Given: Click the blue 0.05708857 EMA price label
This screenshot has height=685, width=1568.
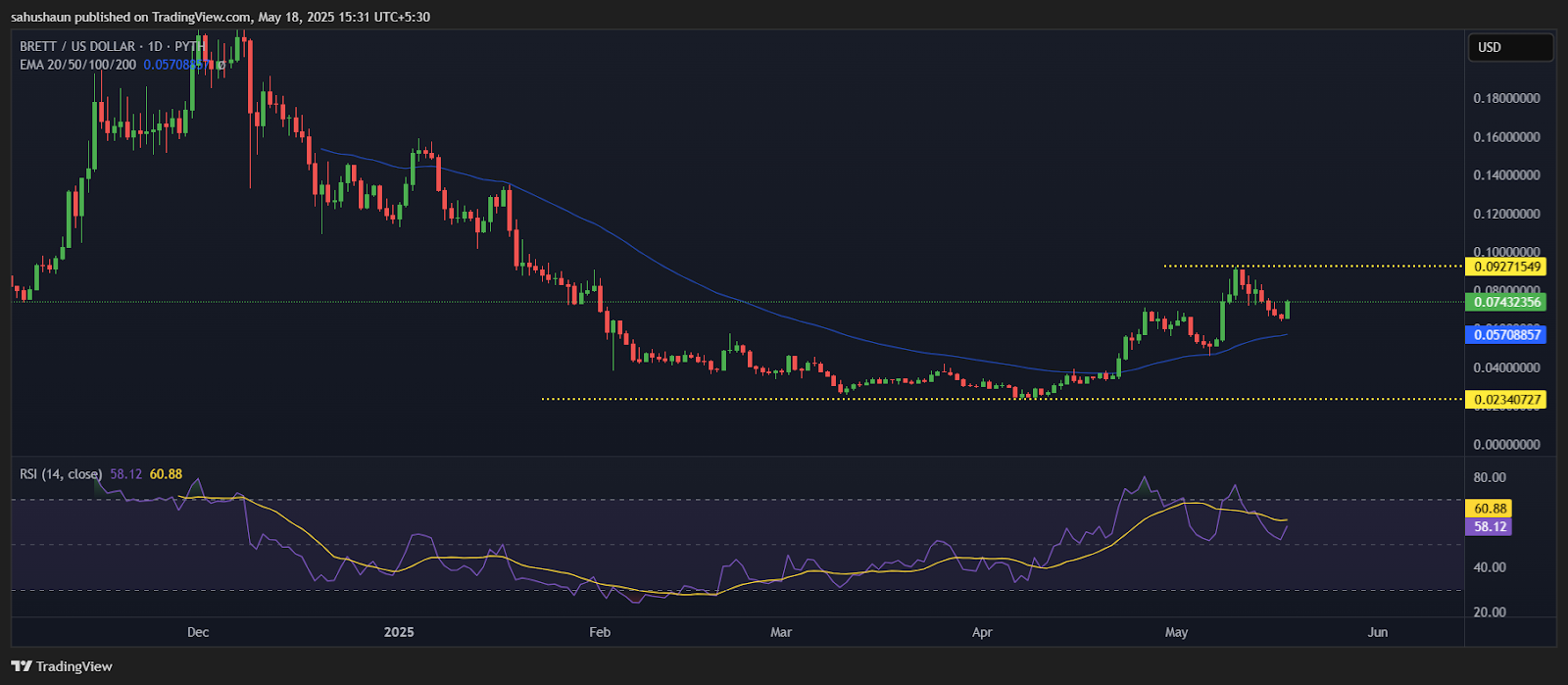Looking at the screenshot, I should click(1507, 335).
